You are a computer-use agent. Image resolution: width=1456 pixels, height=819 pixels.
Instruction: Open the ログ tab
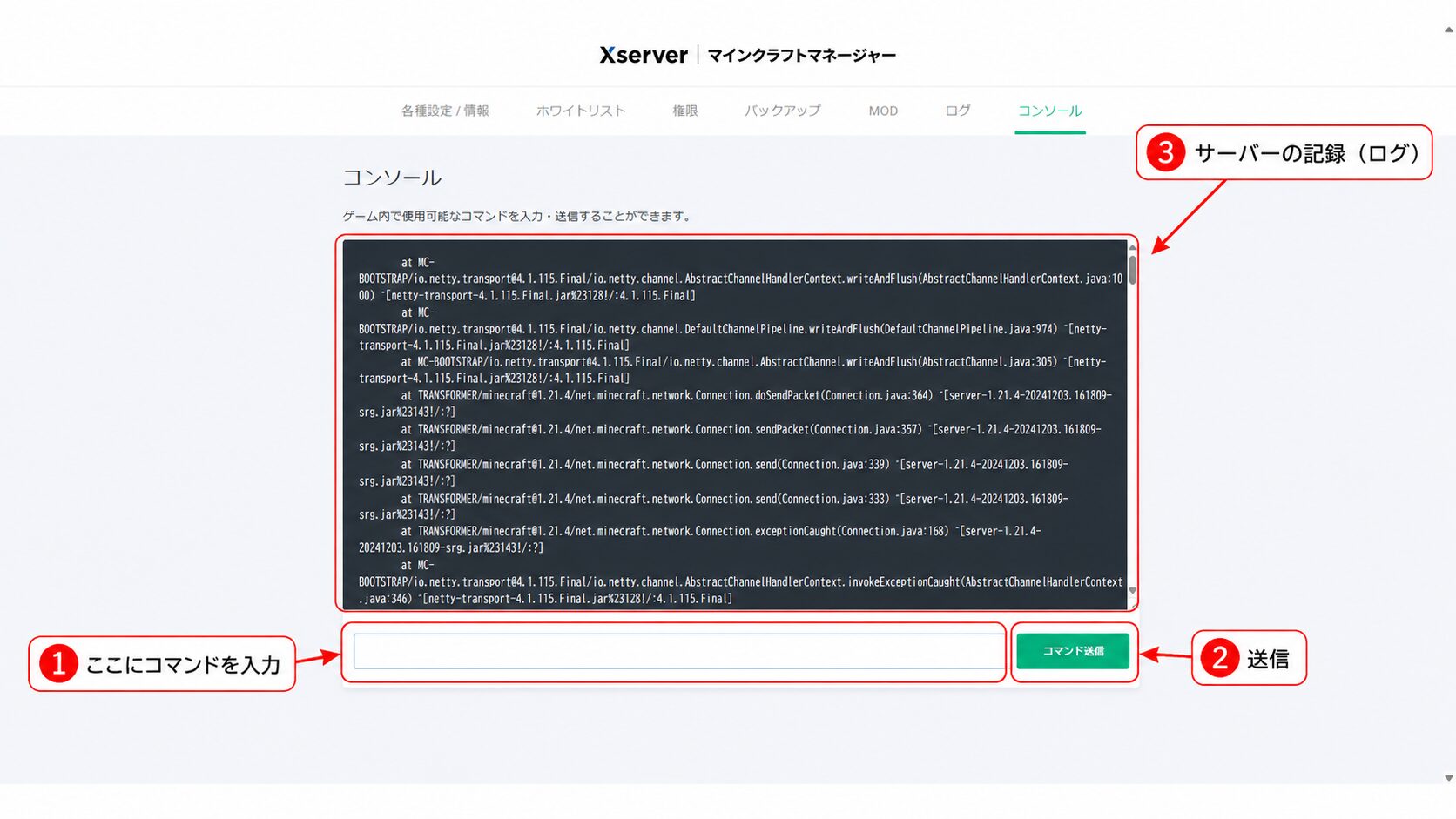point(958,111)
